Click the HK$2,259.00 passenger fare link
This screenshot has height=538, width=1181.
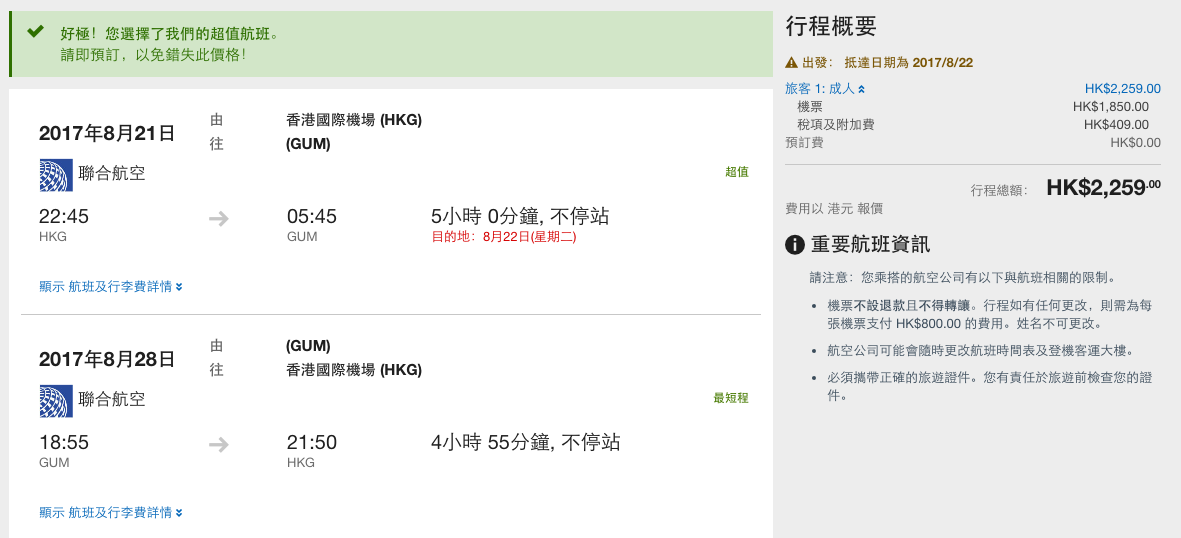(x=1122, y=89)
